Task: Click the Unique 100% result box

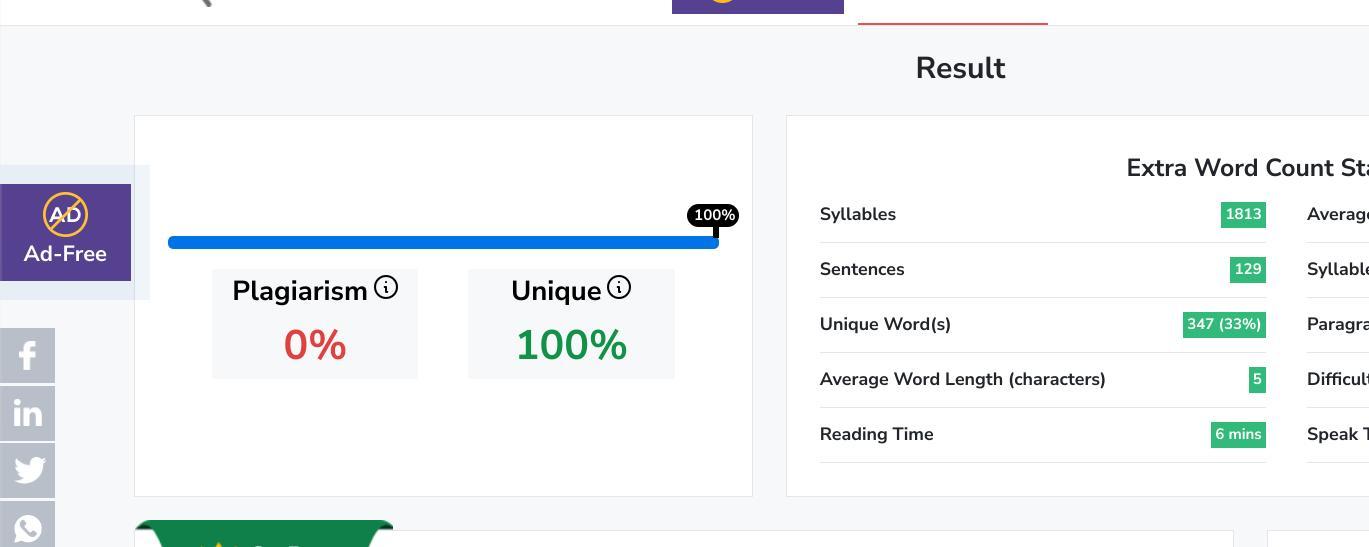Action: 571,324
